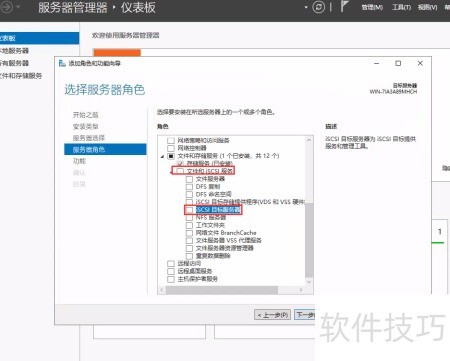Go to the 开始之前 wizard step

85,115
